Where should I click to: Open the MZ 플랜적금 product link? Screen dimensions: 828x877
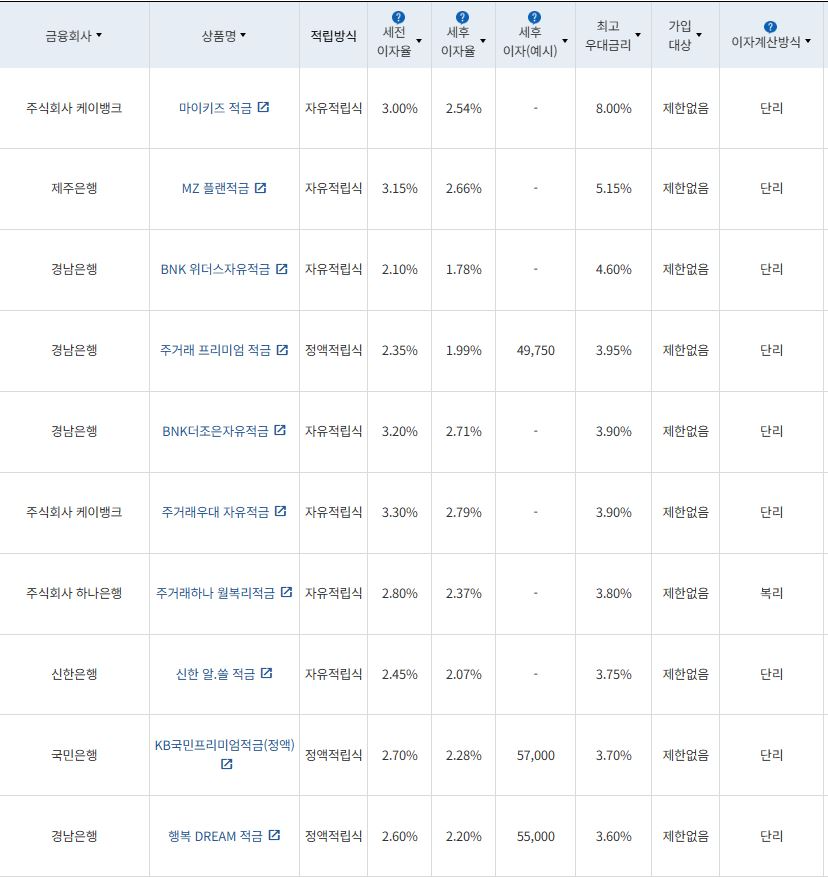pos(215,188)
